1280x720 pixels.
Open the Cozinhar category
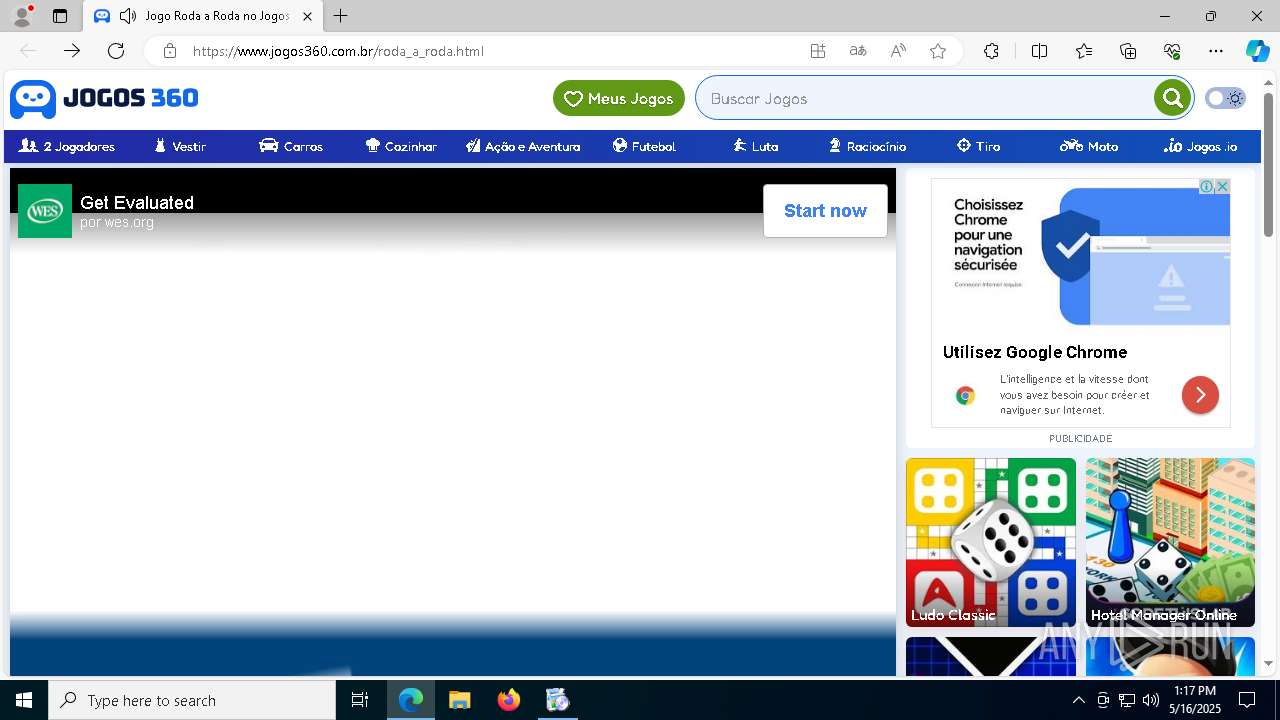tap(401, 146)
